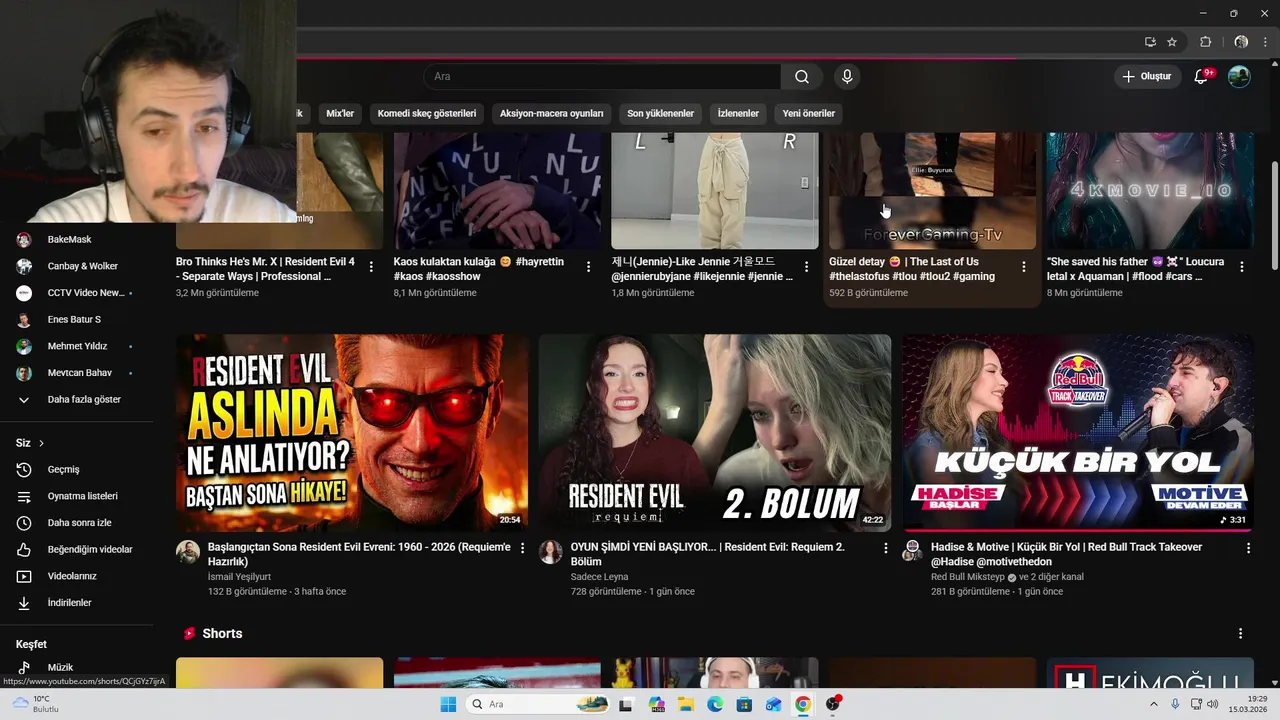Open Sadece Leyna channel name
Screen dimensions: 1280x720
coord(599,577)
